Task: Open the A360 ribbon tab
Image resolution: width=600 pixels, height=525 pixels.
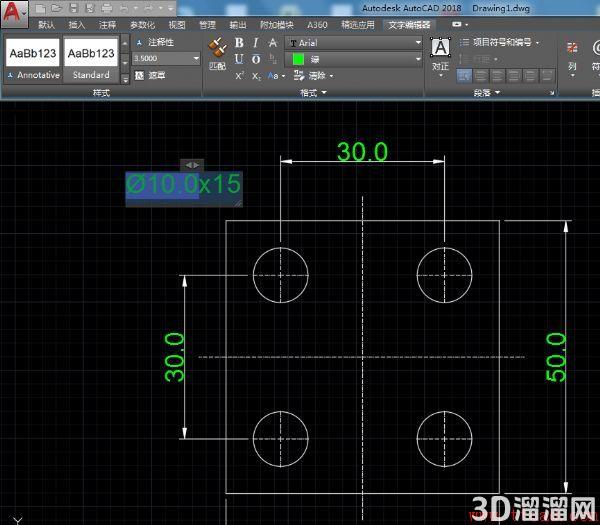Action: click(317, 25)
